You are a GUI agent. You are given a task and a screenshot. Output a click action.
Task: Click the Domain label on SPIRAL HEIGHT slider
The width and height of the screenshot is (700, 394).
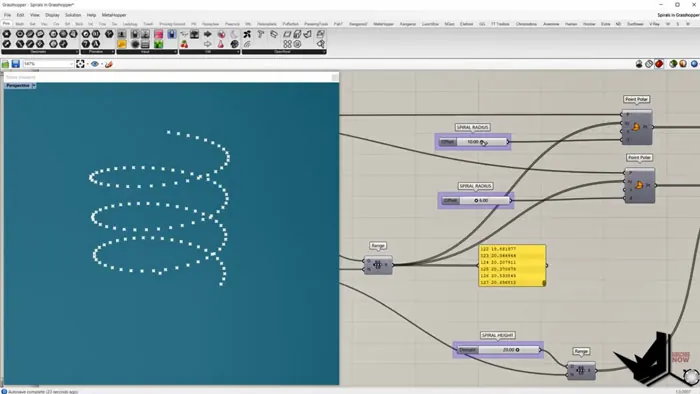coord(467,350)
